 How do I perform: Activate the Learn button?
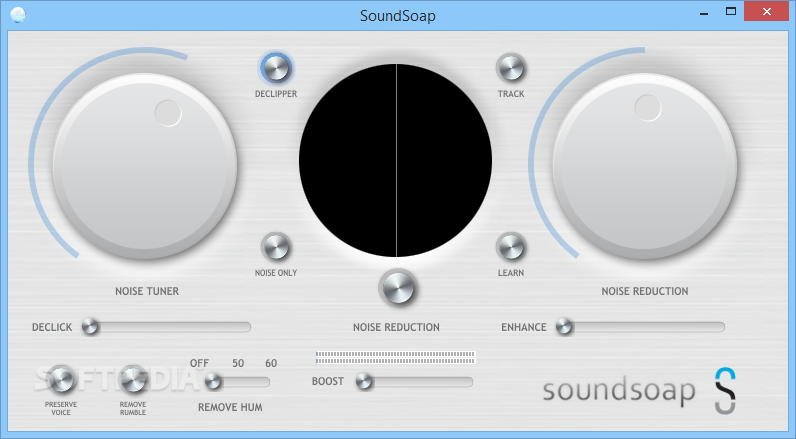coord(511,248)
